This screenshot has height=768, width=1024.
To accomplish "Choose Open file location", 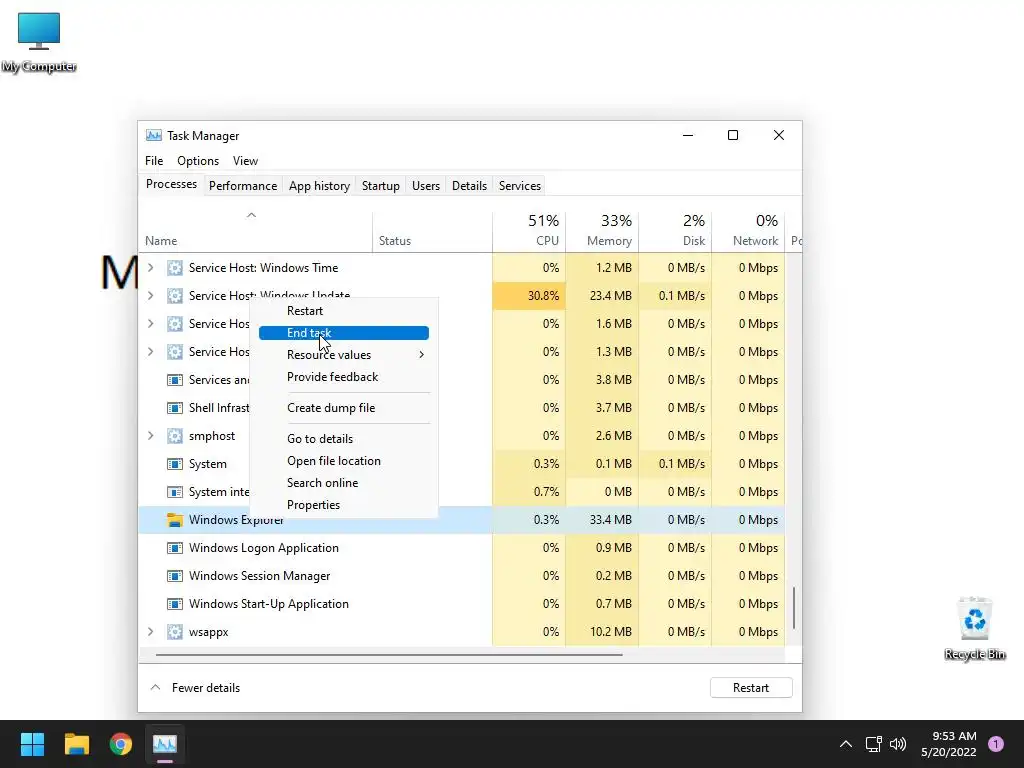I will 344,461.
